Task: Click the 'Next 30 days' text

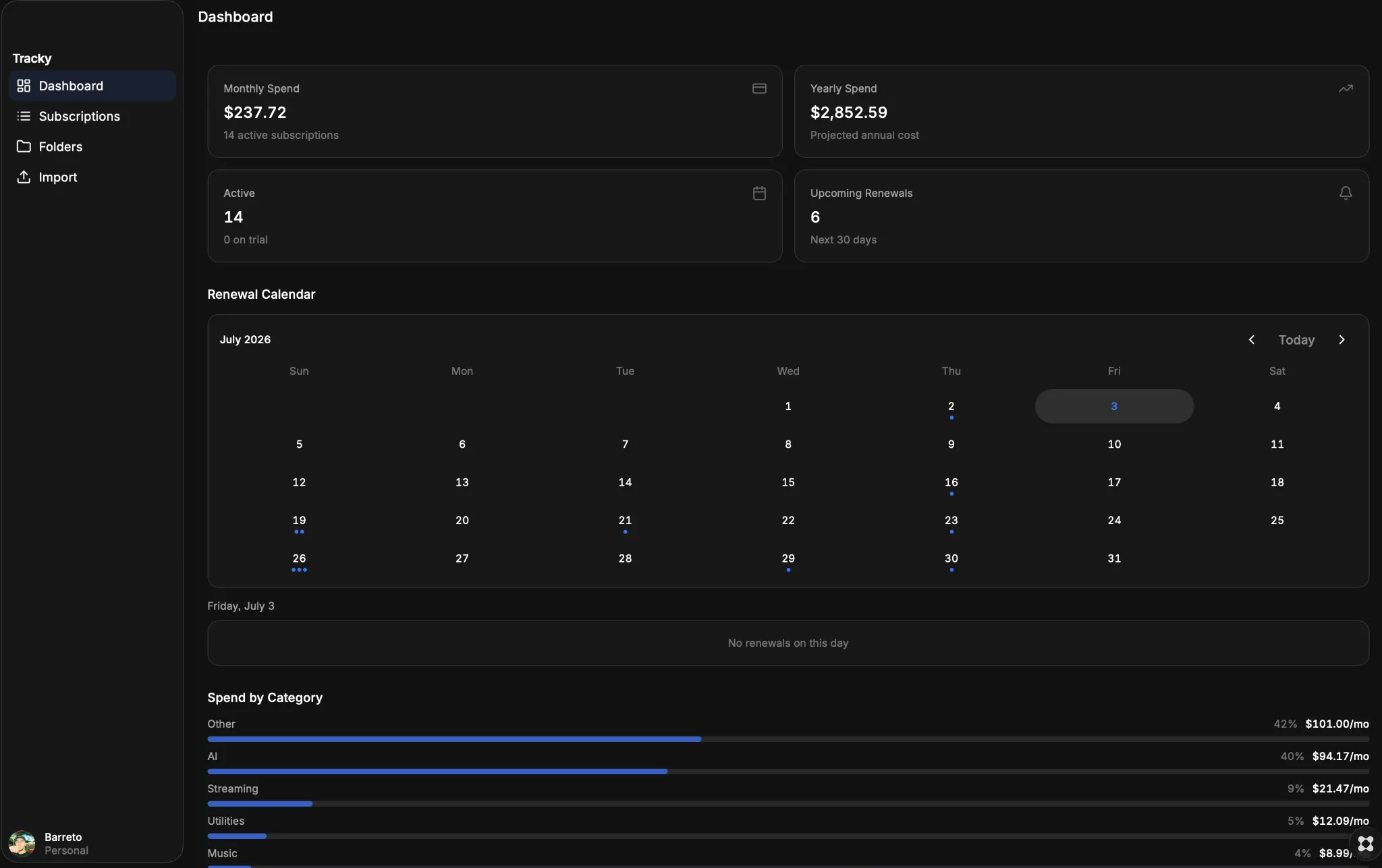Action: (x=844, y=239)
